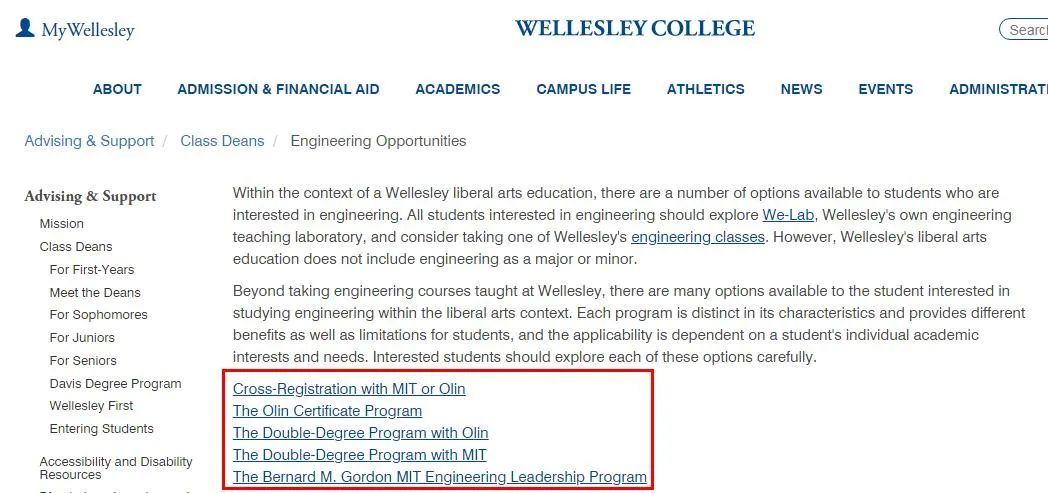Open Admission & Financial Aid menu

[x=278, y=89]
